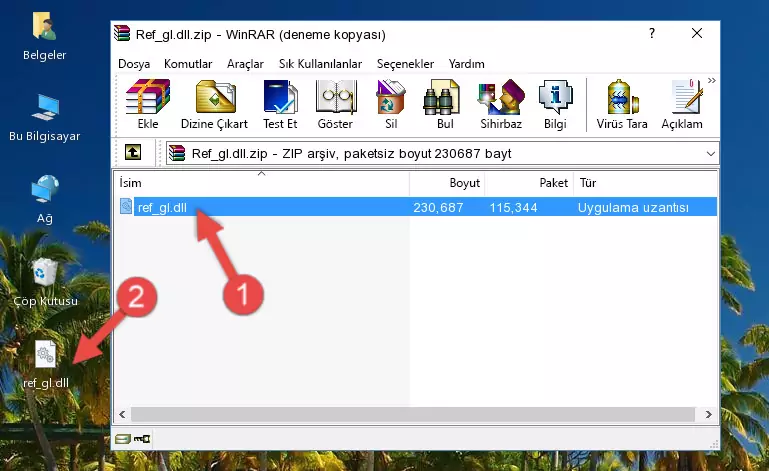Go up one folder level

click(x=133, y=153)
